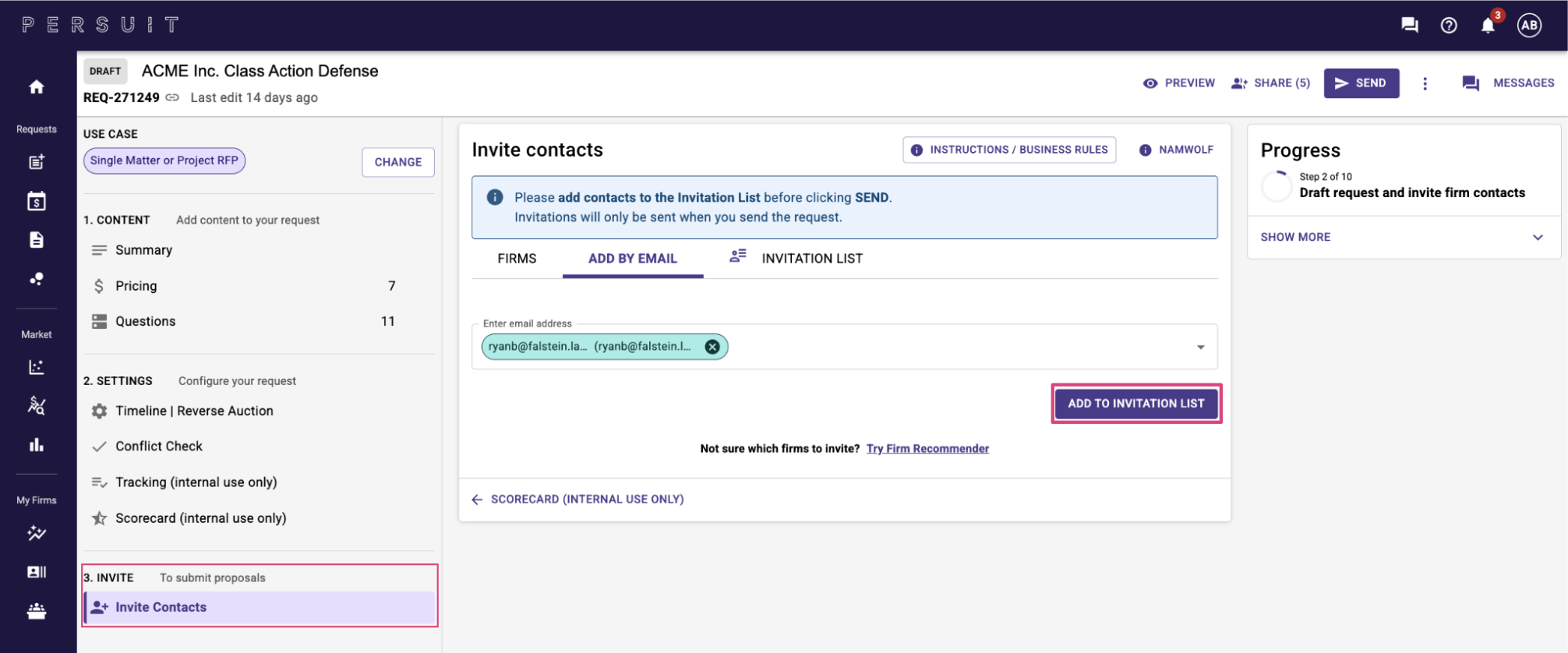Switch to the FIRMS tab
Image resolution: width=1568 pixels, height=653 pixels.
pos(517,259)
